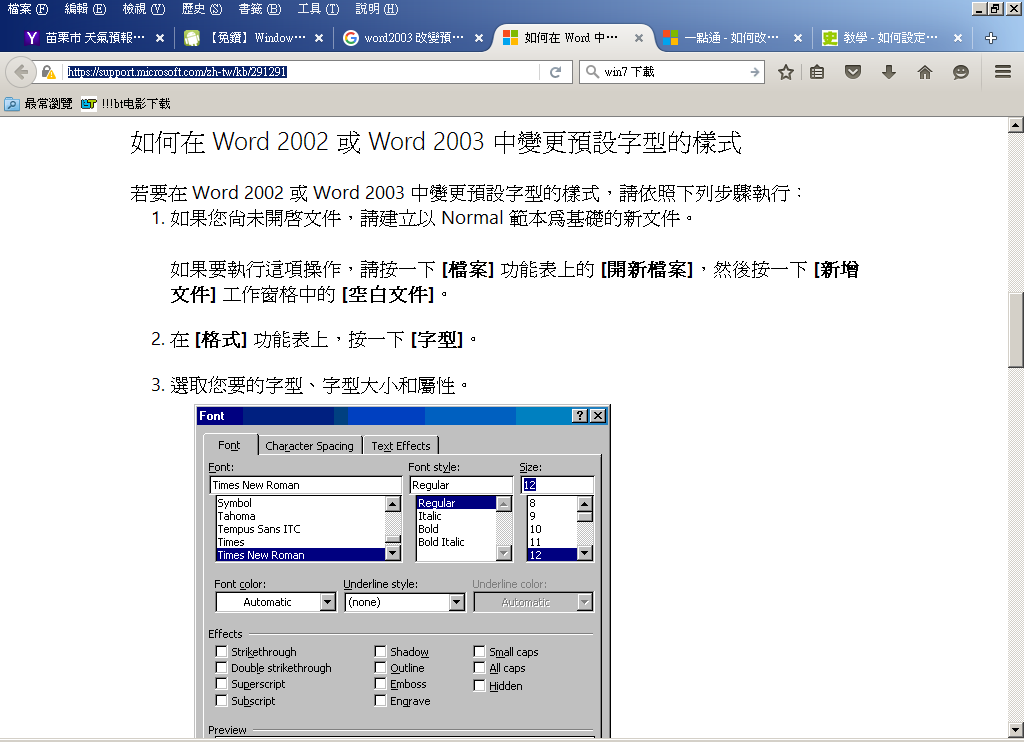Click the search box containing win7 下載
Image resolution: width=1024 pixels, height=742 pixels.
coord(673,72)
